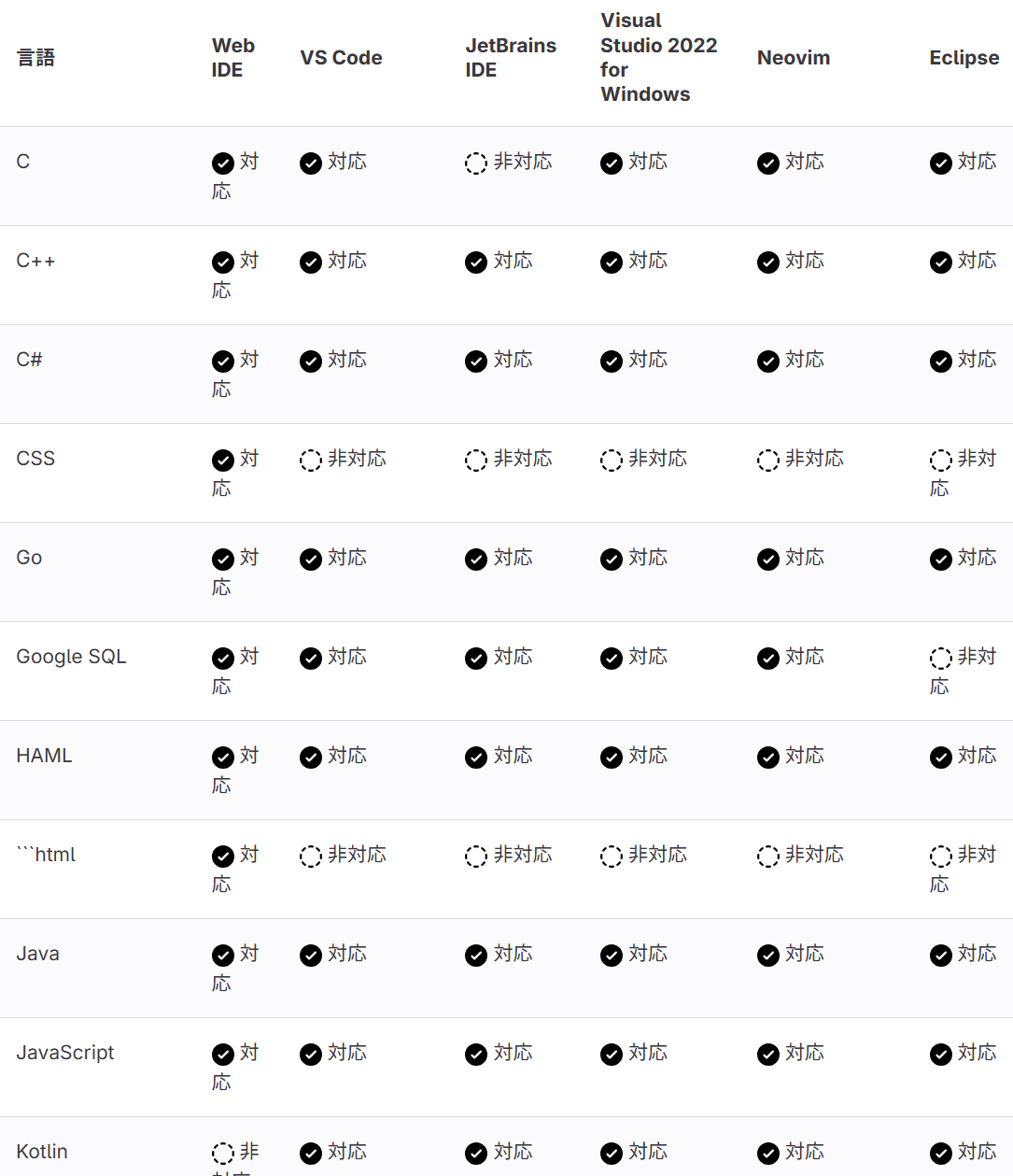This screenshot has height=1176, width=1013.
Task: Click the Kotlin row label
Action: pos(42,1152)
